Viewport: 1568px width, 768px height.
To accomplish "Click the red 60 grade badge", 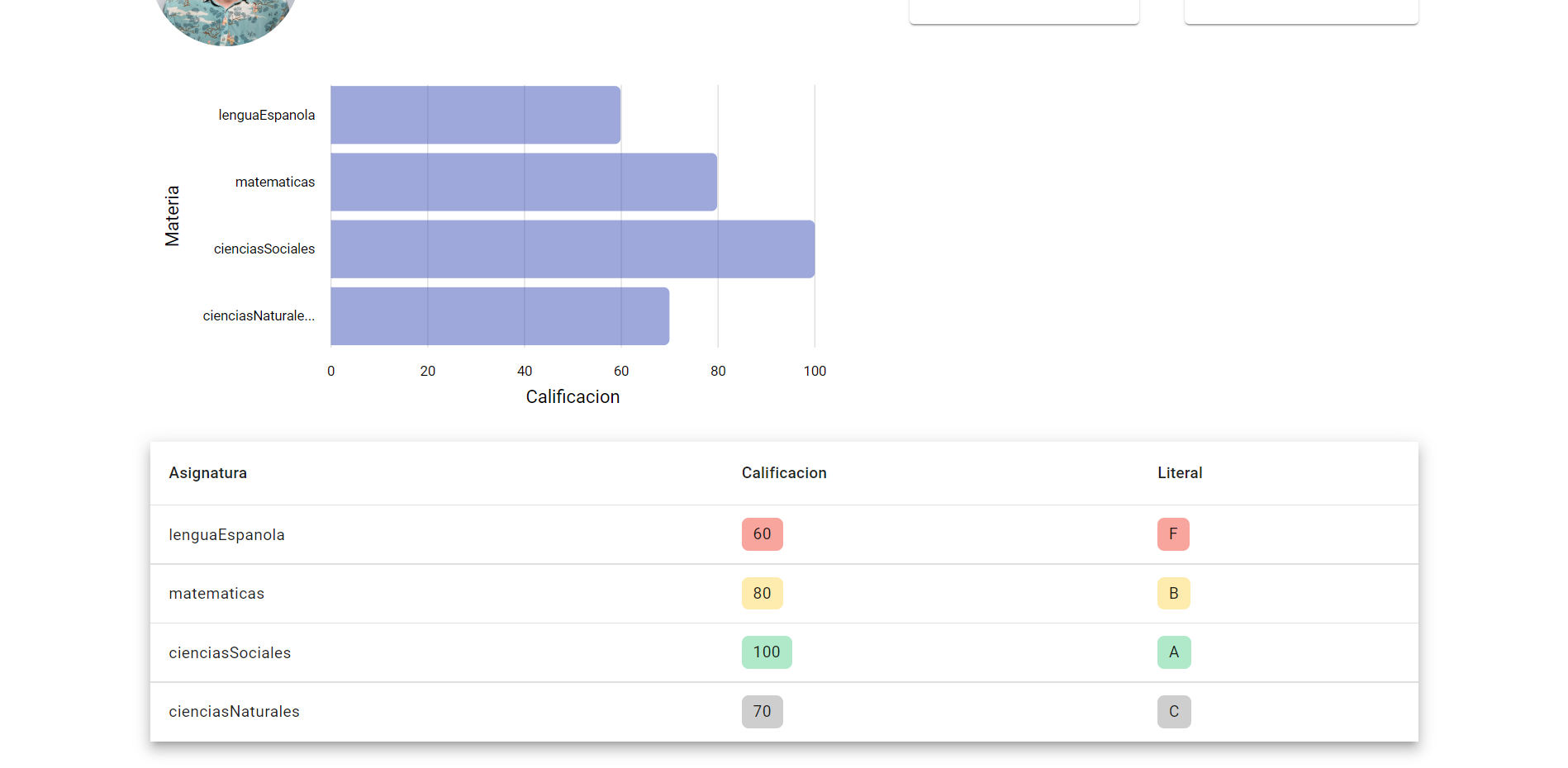I will tap(762, 534).
